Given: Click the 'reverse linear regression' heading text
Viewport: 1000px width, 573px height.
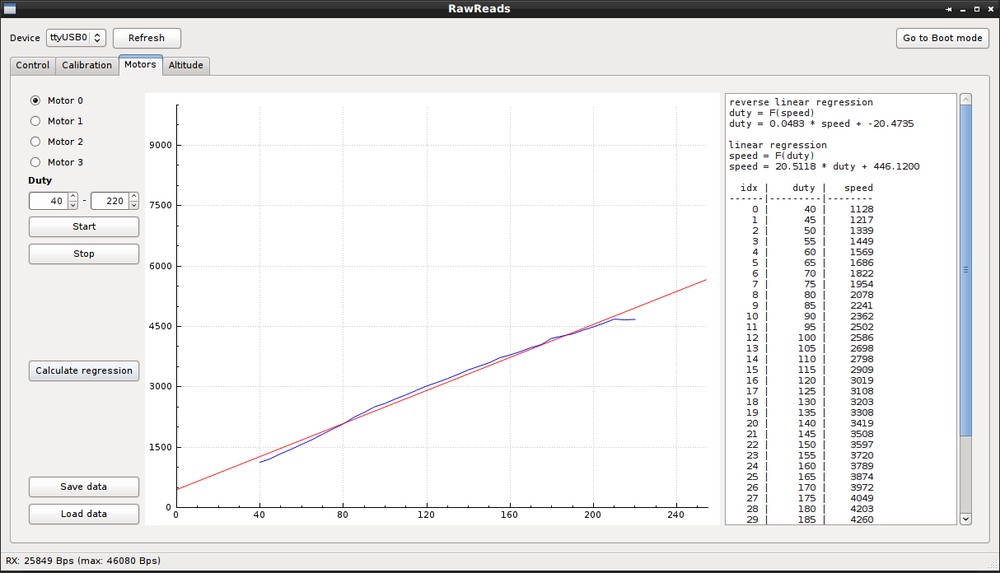Looking at the screenshot, I should [x=801, y=102].
